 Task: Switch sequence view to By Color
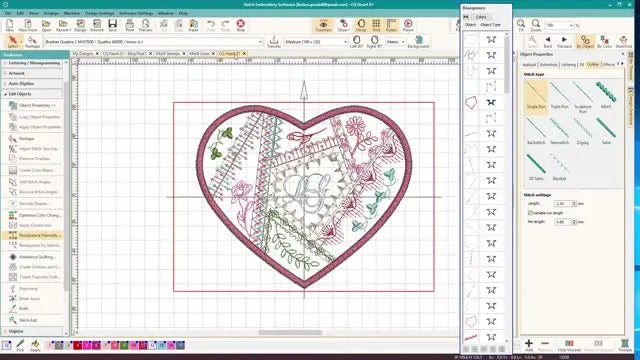604,41
